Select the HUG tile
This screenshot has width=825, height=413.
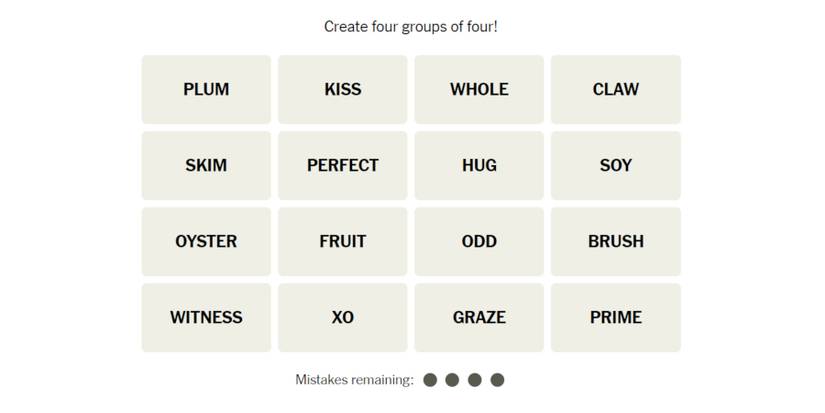tap(479, 165)
